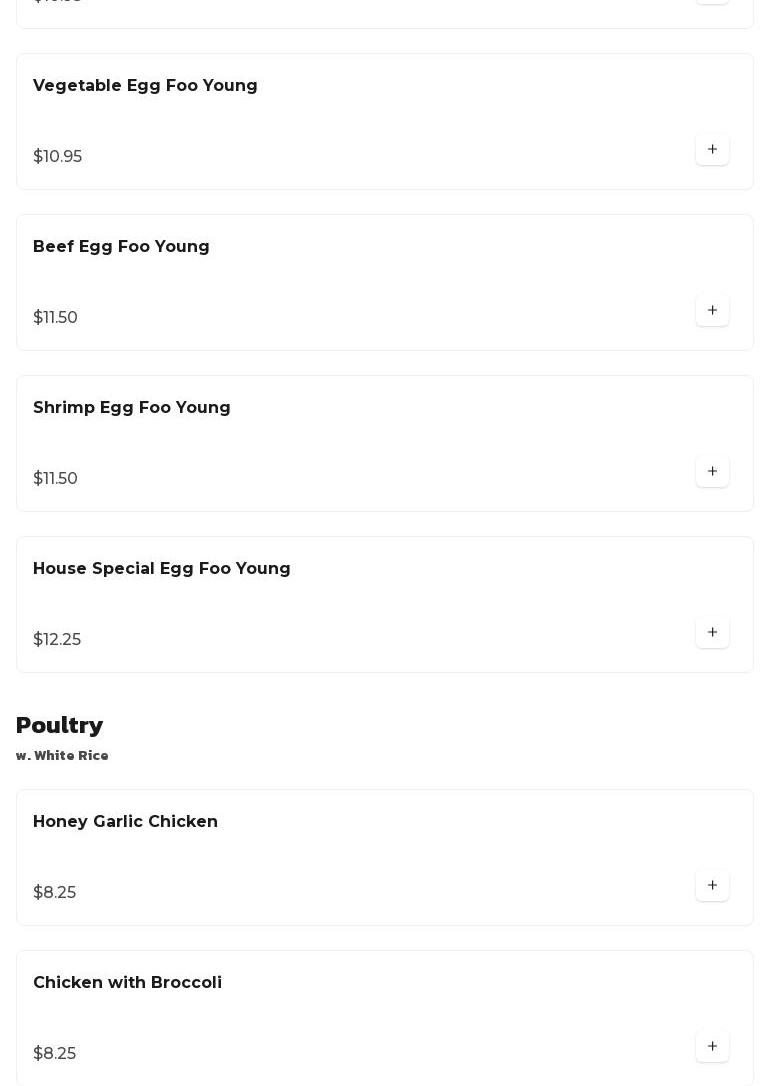Viewport: 770px width, 1086px height.
Task: Click the 'w. White Rice' subtitle
Action: (62, 756)
